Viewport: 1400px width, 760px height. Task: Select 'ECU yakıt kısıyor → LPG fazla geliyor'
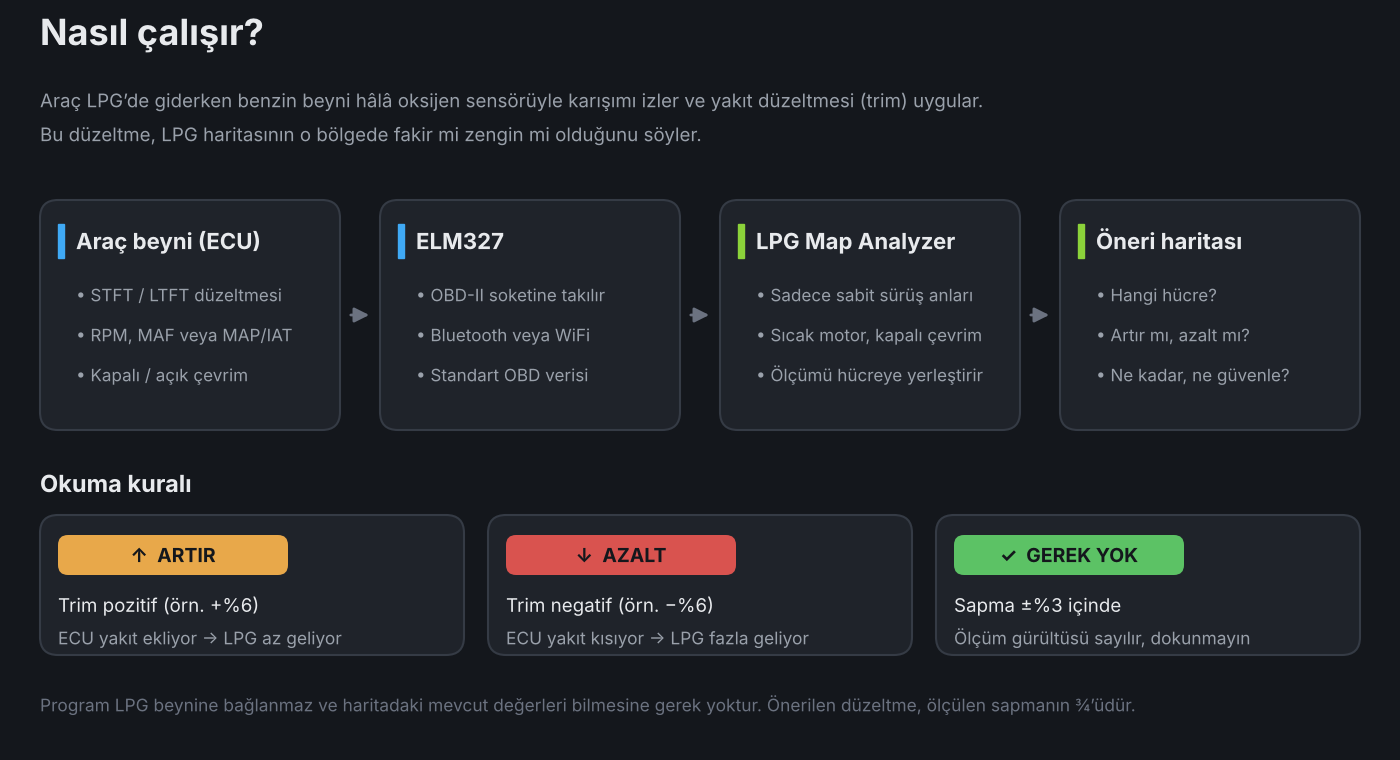657,638
